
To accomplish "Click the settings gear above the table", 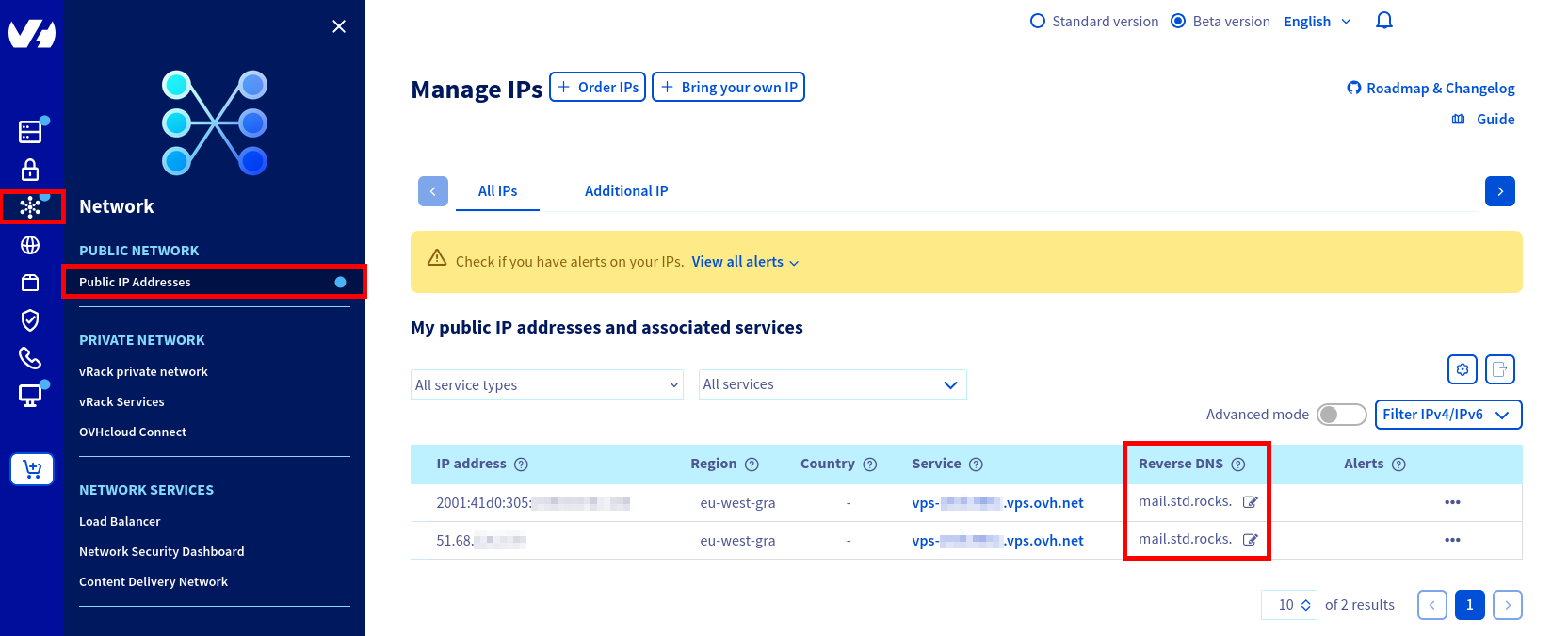I will pyautogui.click(x=1463, y=369).
